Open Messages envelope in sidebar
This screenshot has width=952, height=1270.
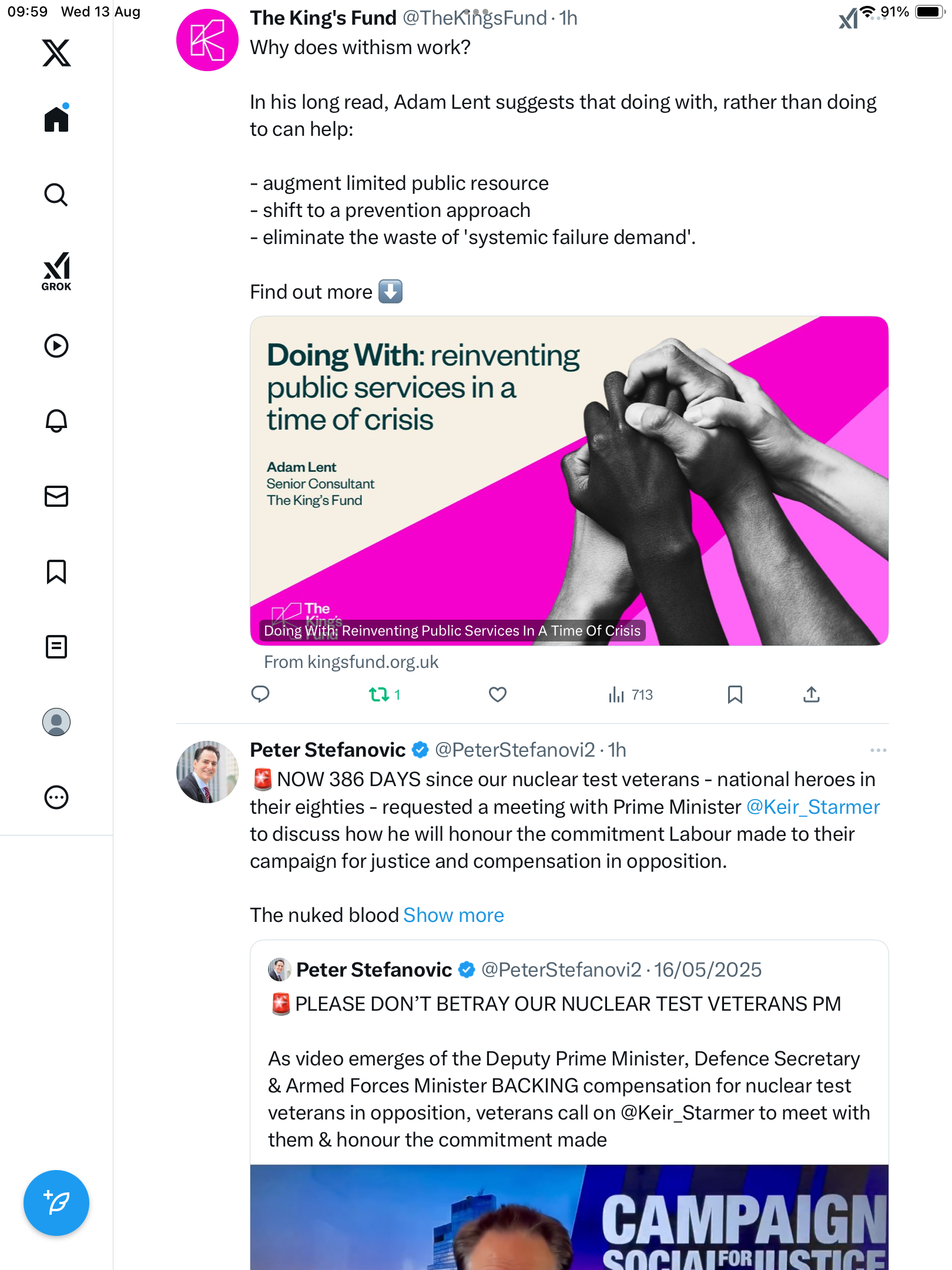click(56, 496)
